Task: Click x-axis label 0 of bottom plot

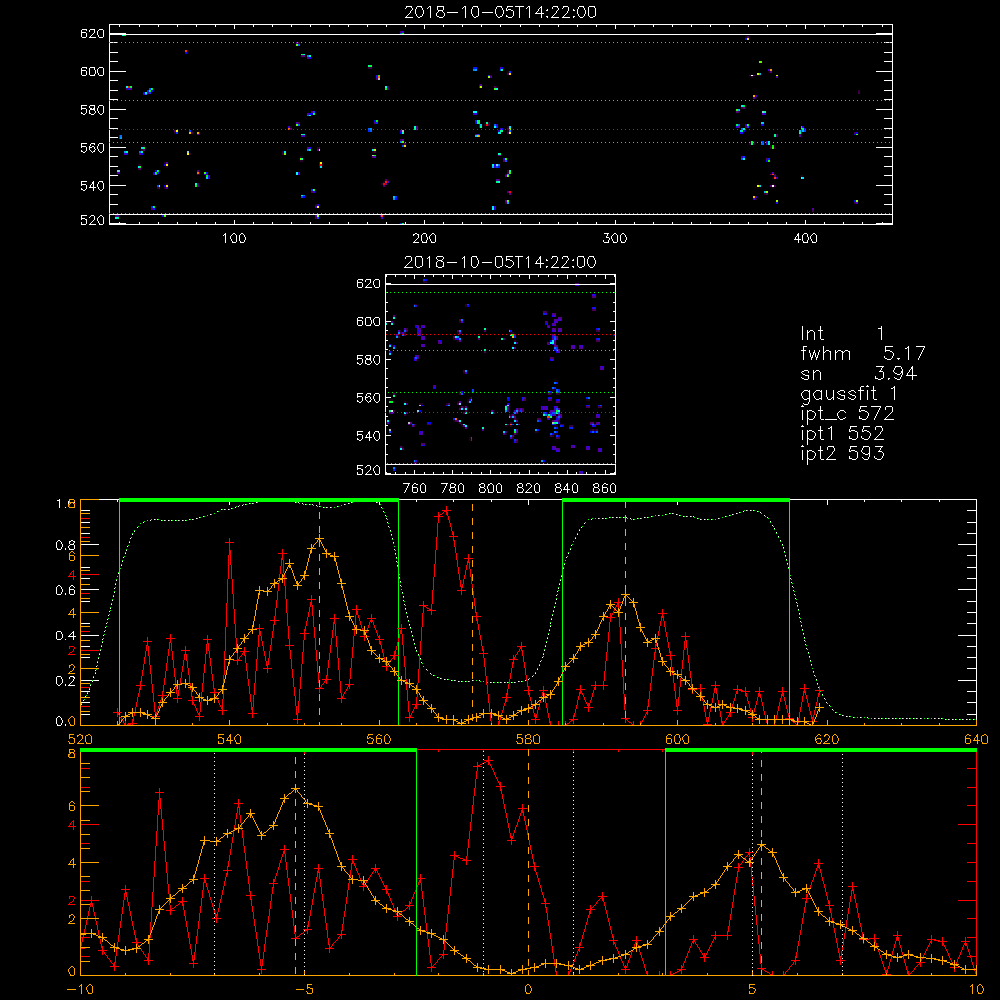Action: click(x=528, y=989)
